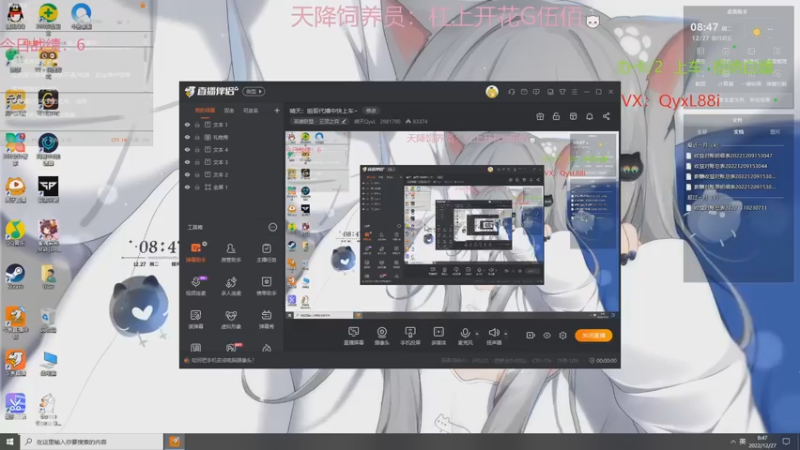This screenshot has width=800, height=450.
Task: Open the 榜单助手 tool
Action: click(x=266, y=286)
